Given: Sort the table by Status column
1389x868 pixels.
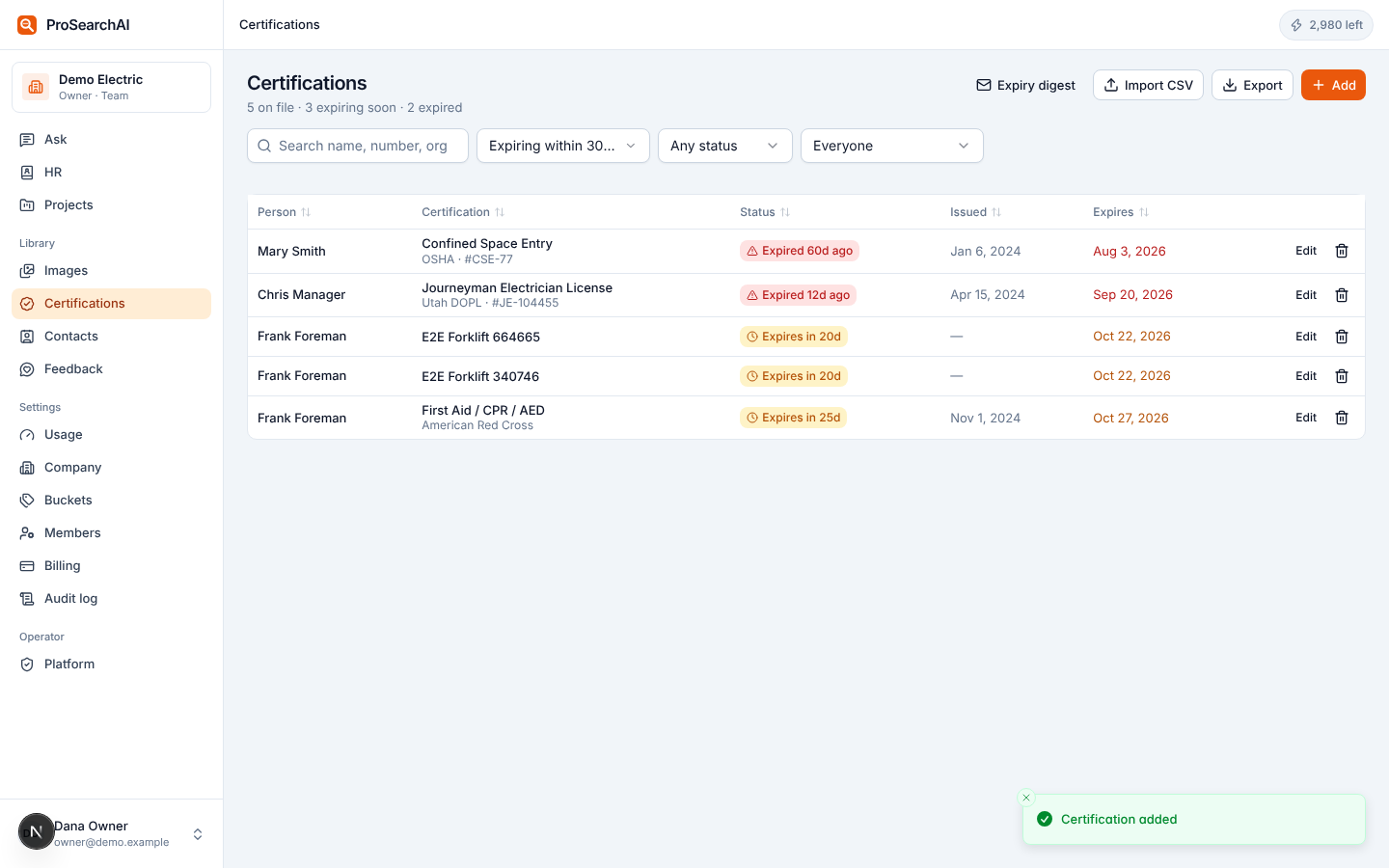Looking at the screenshot, I should (765, 212).
